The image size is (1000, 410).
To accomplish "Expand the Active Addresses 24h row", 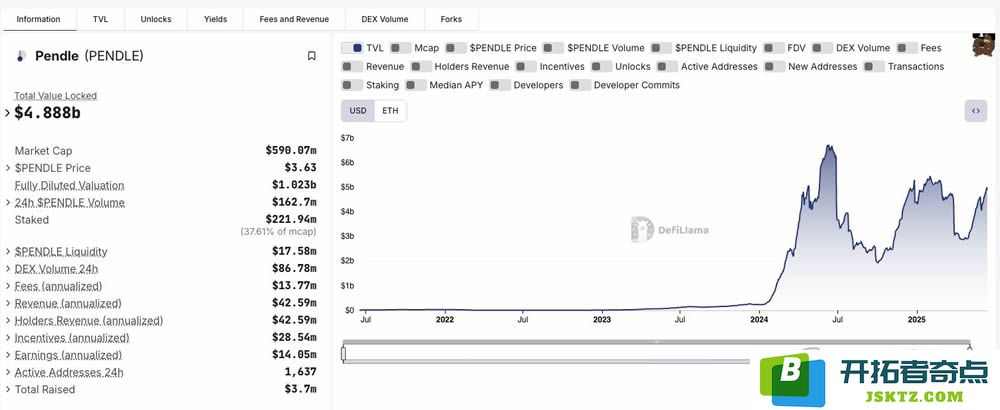I will [x=8, y=372].
